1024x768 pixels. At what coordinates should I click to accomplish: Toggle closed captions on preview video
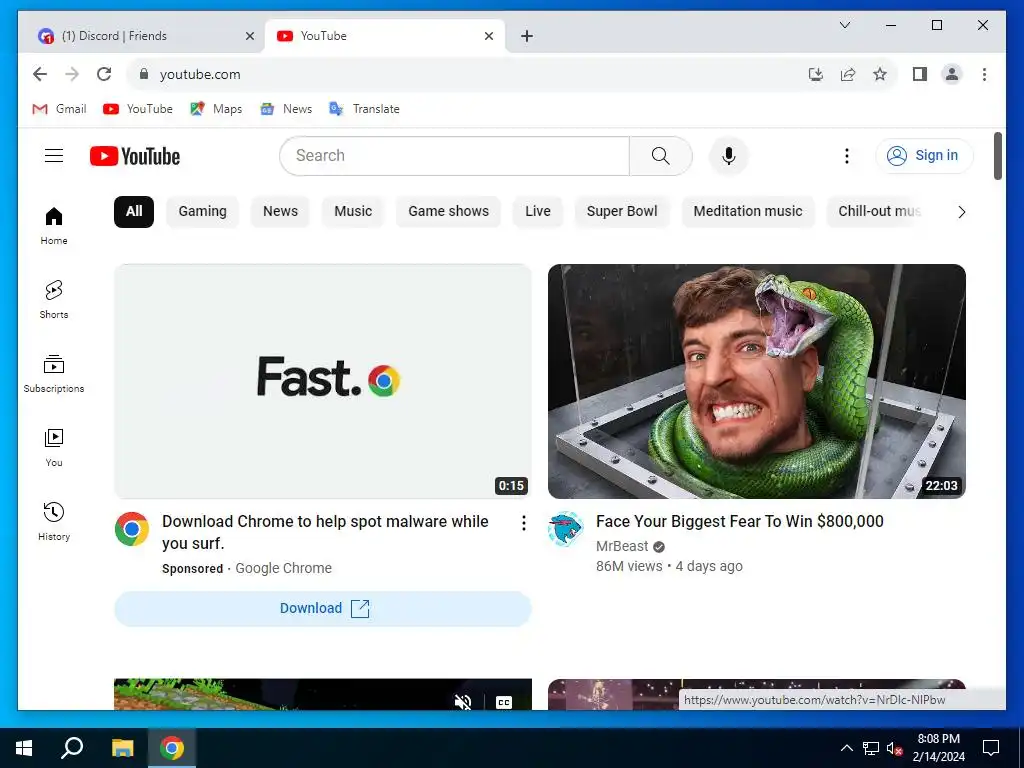[x=504, y=703]
